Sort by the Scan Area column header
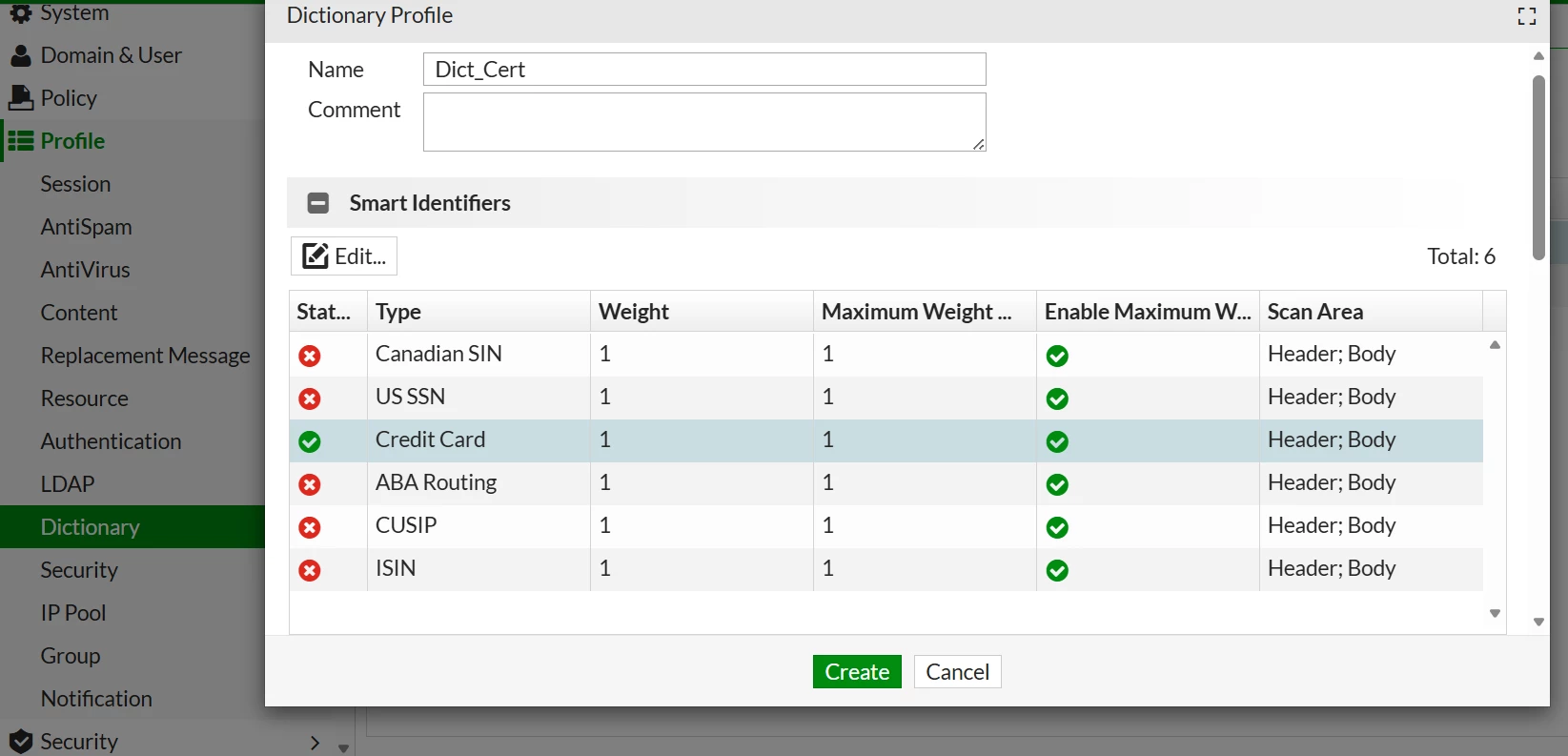1568x756 pixels. [x=1371, y=312]
